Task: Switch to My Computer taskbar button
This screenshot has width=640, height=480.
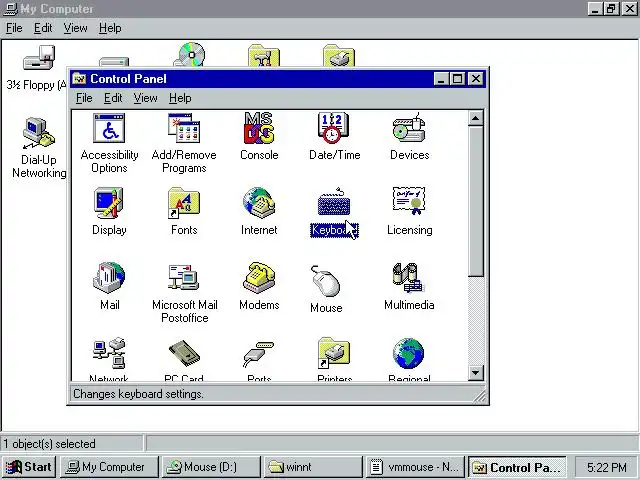Action: click(109, 467)
